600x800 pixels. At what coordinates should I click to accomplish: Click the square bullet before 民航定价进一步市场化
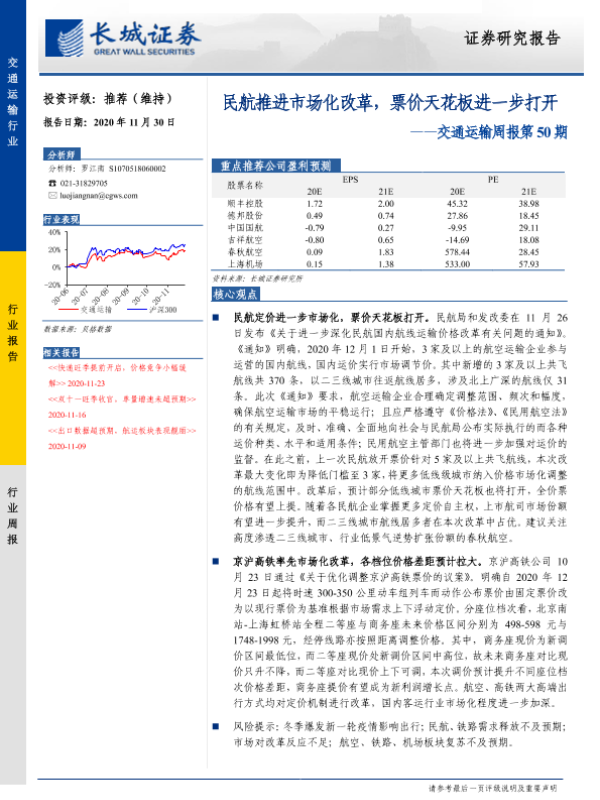point(218,316)
